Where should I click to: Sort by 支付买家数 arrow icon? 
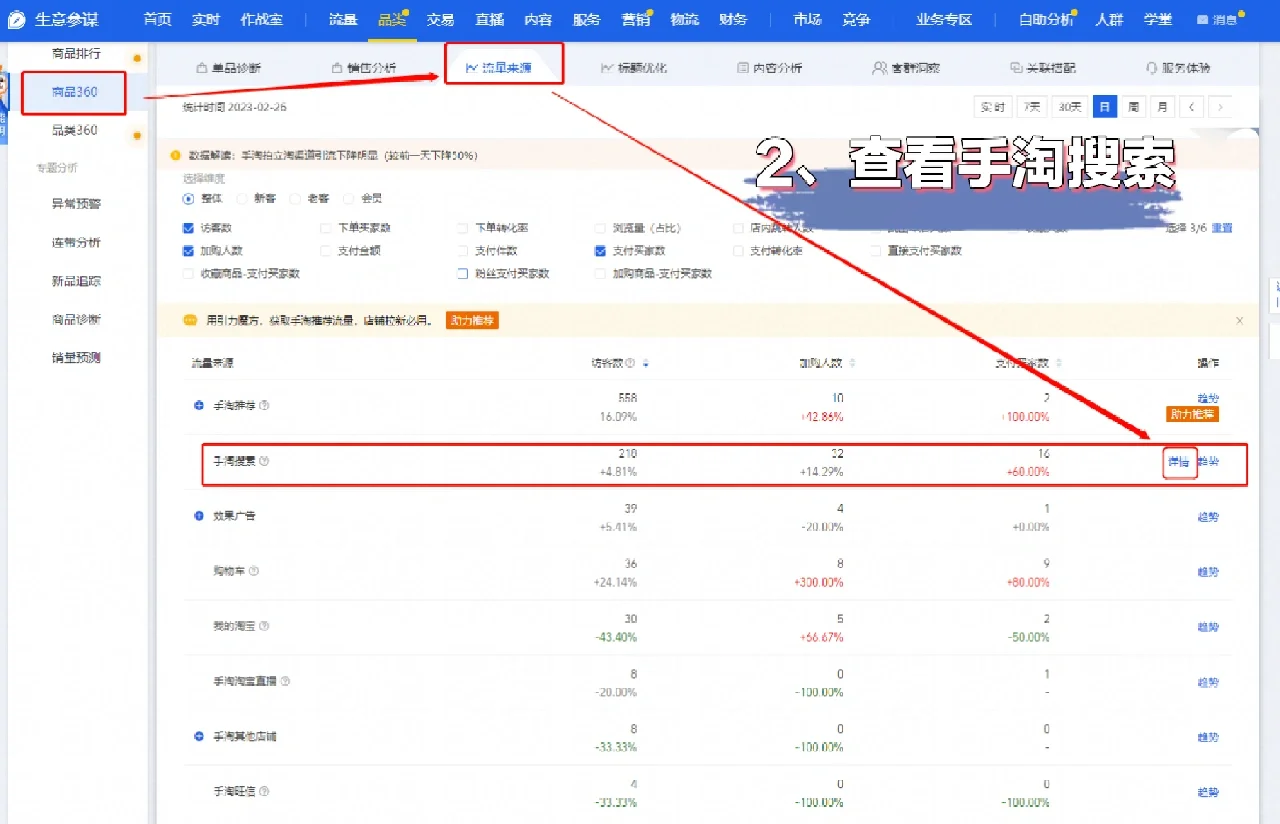[x=1059, y=363]
